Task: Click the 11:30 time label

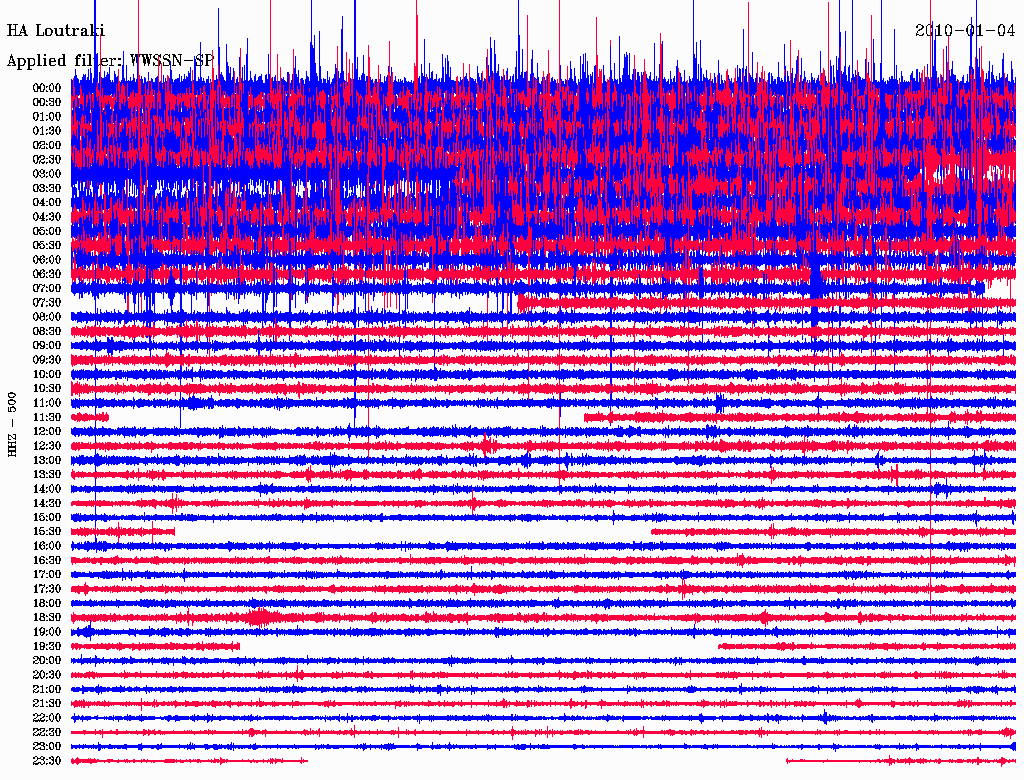Action: [x=47, y=417]
